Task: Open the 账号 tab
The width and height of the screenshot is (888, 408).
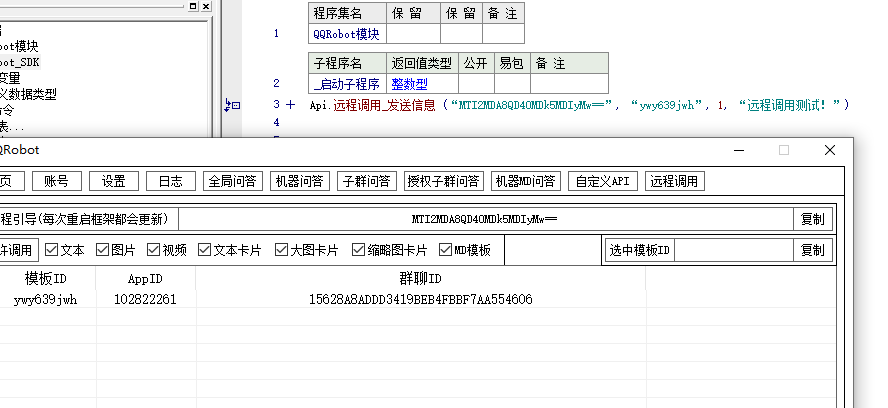Action: (x=57, y=181)
